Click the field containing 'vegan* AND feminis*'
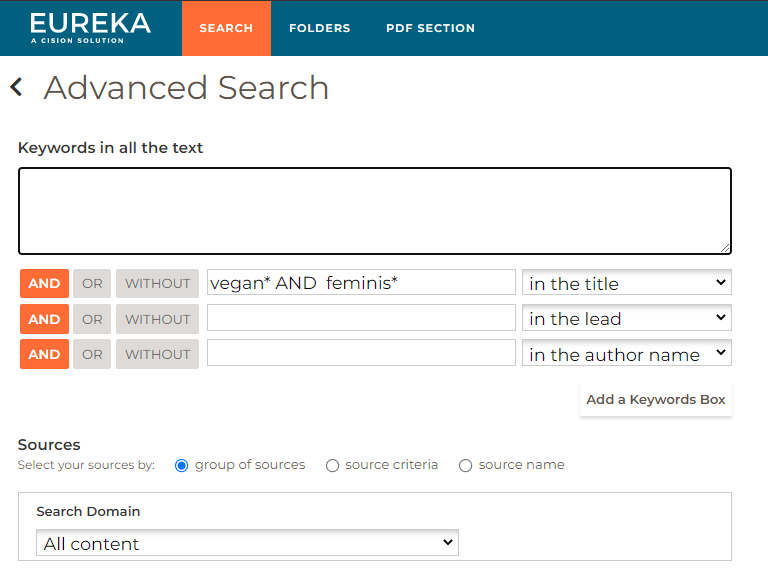This screenshot has width=768, height=587. pos(361,283)
